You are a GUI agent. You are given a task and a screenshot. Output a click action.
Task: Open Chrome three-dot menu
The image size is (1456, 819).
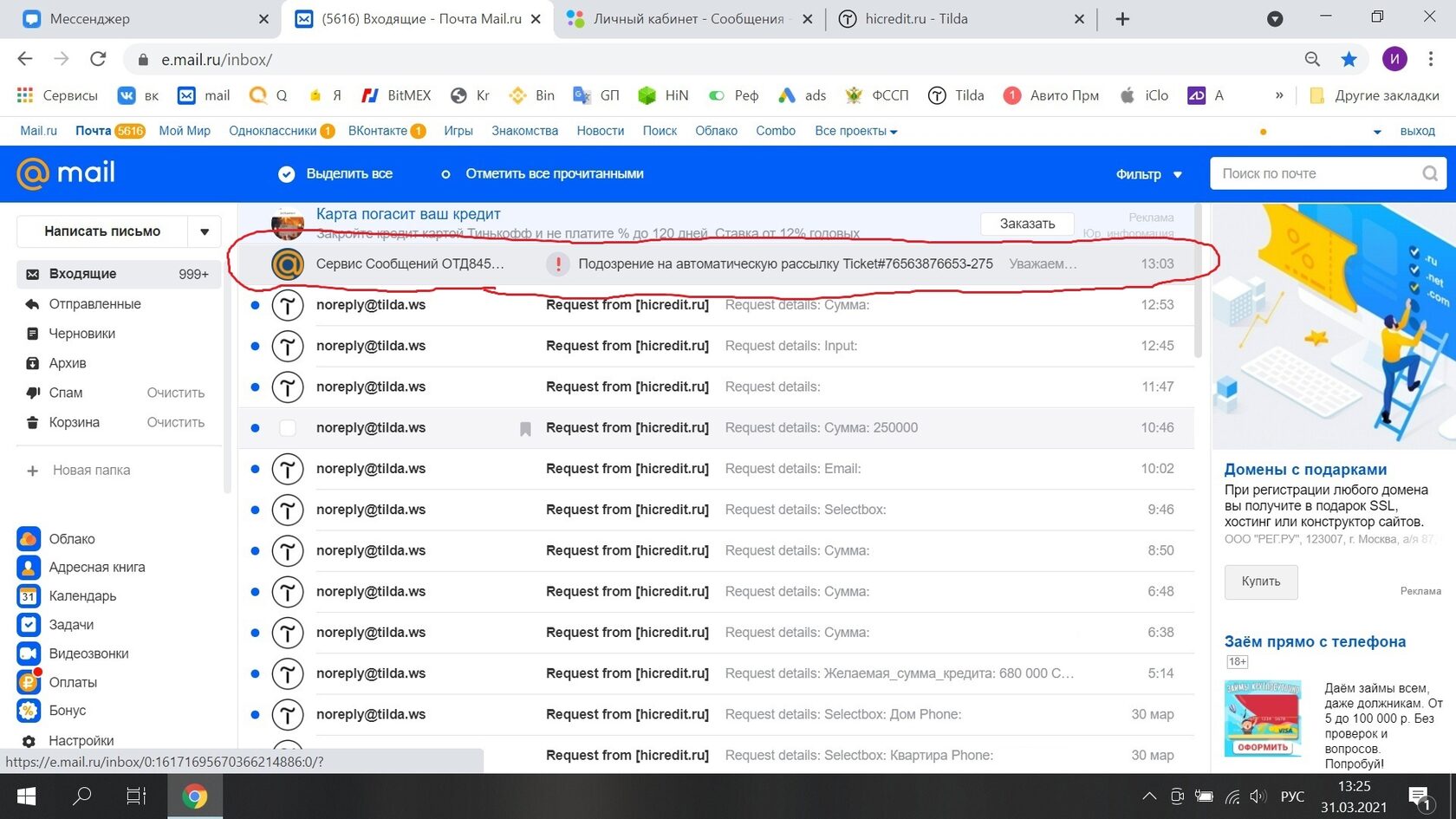1431,59
